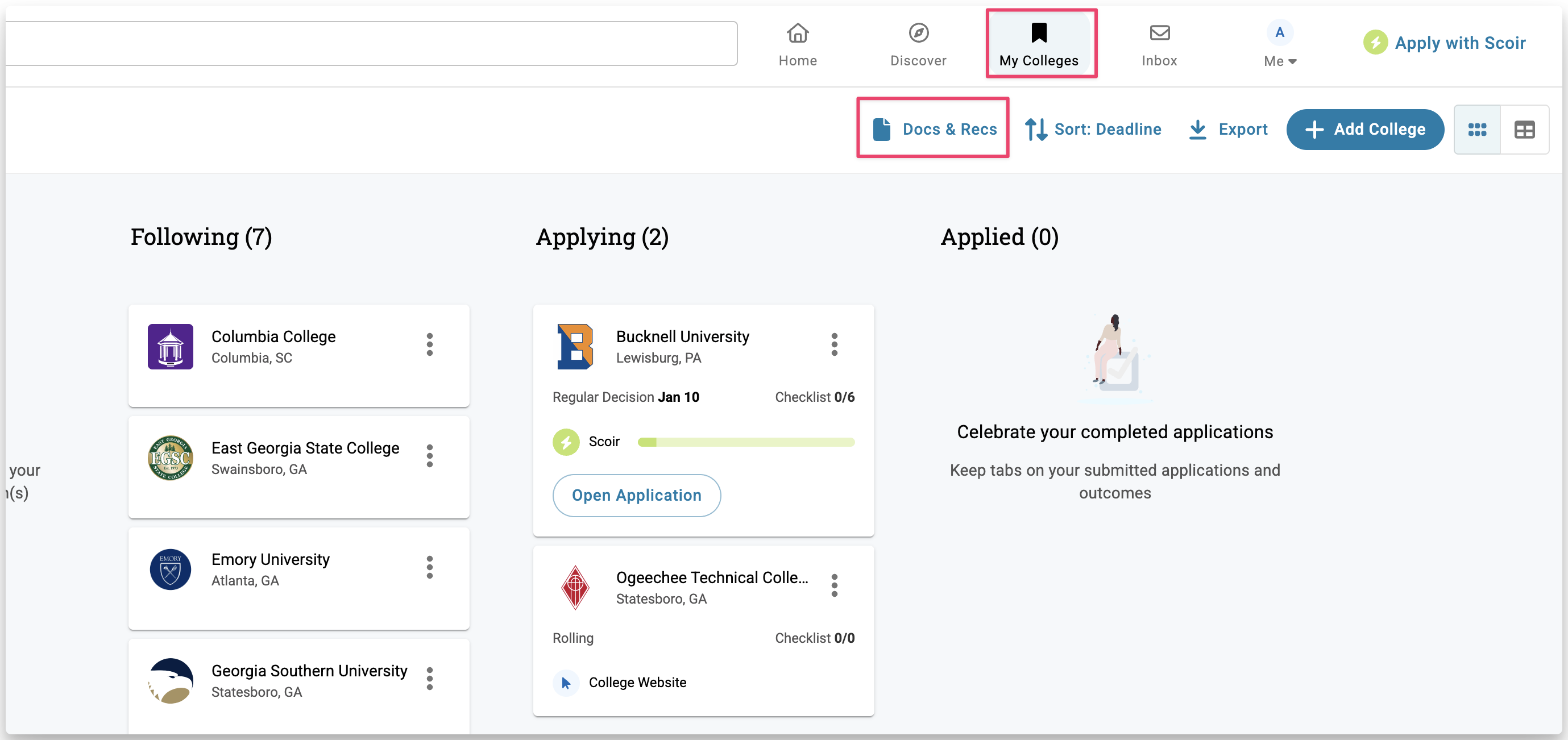Viewport: 1568px width, 740px height.
Task: Open Bucknell University three-dot menu
Action: pos(834,344)
